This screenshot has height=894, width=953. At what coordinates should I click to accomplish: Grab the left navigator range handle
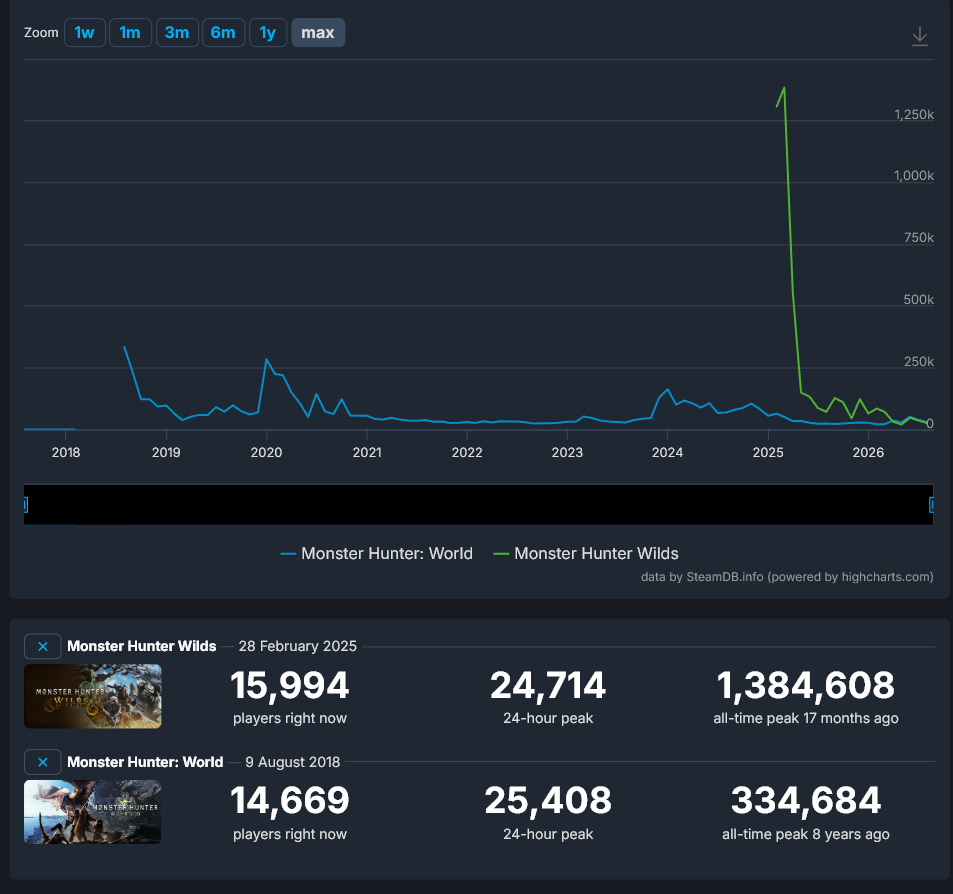[x=26, y=504]
